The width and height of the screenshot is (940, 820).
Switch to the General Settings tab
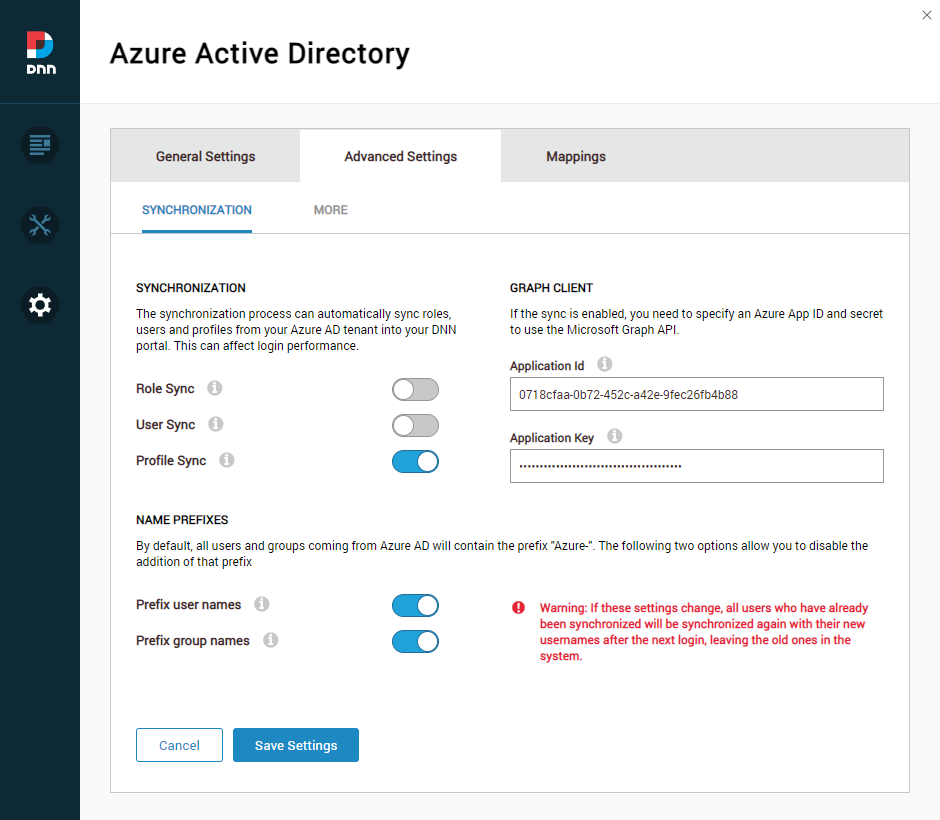coord(206,156)
